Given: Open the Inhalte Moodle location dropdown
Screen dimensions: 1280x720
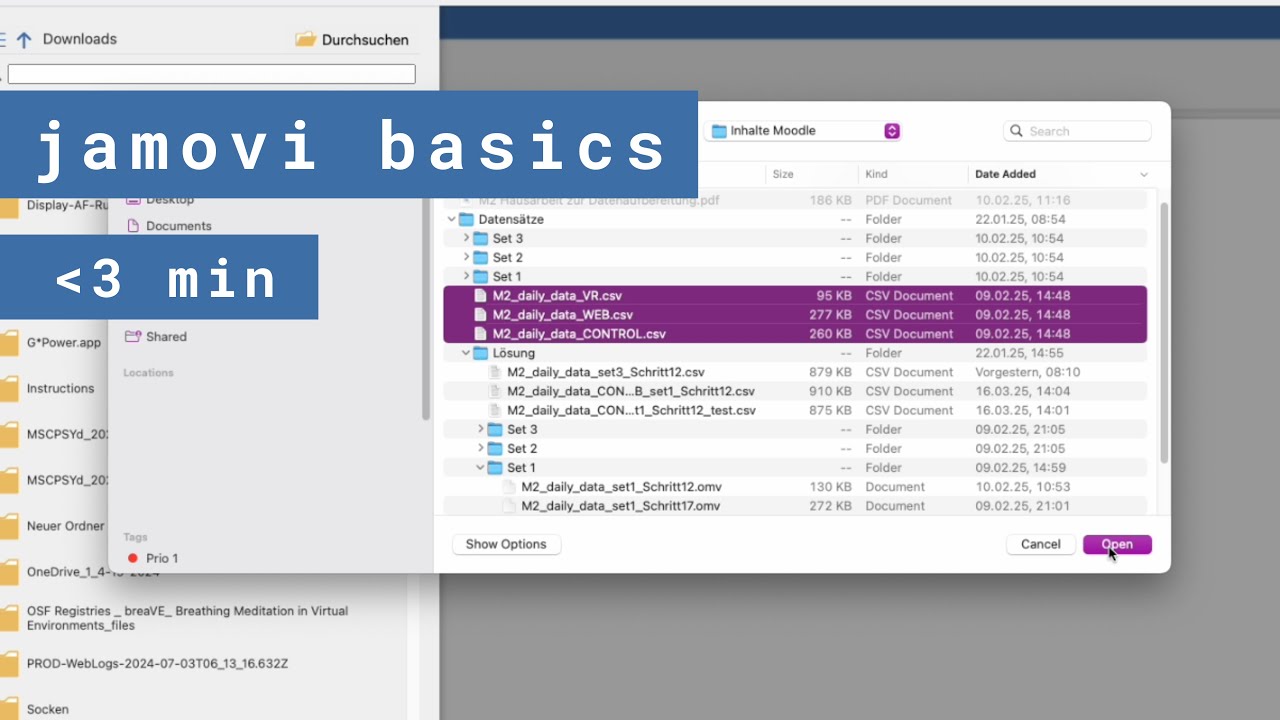Looking at the screenshot, I should [x=804, y=131].
